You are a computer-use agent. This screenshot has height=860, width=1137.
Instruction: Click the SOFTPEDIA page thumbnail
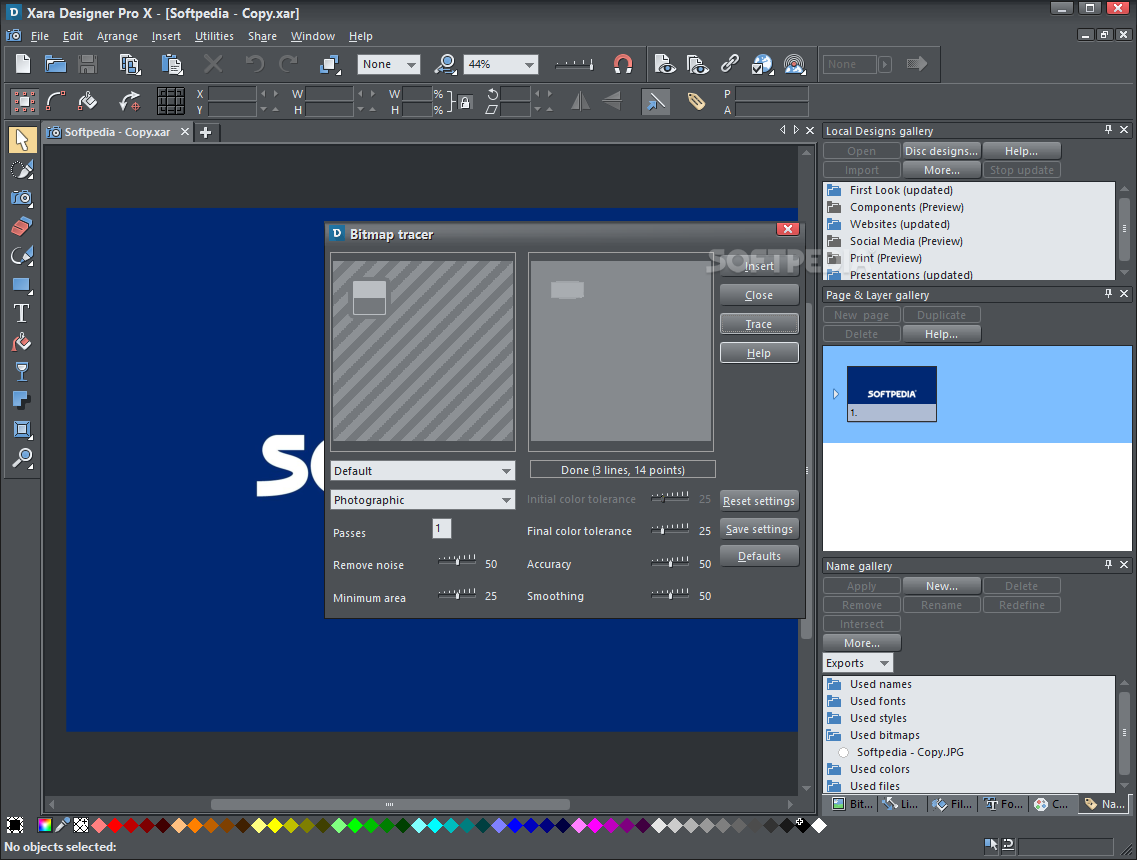(891, 393)
